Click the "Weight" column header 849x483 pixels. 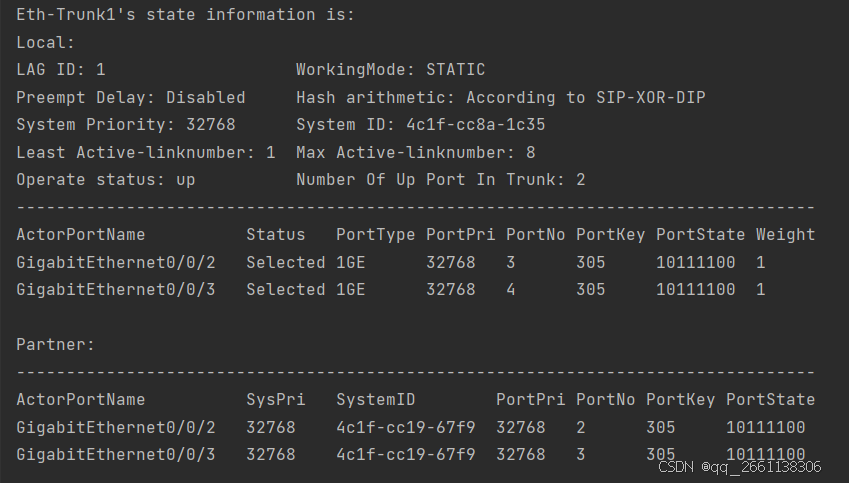tap(785, 235)
